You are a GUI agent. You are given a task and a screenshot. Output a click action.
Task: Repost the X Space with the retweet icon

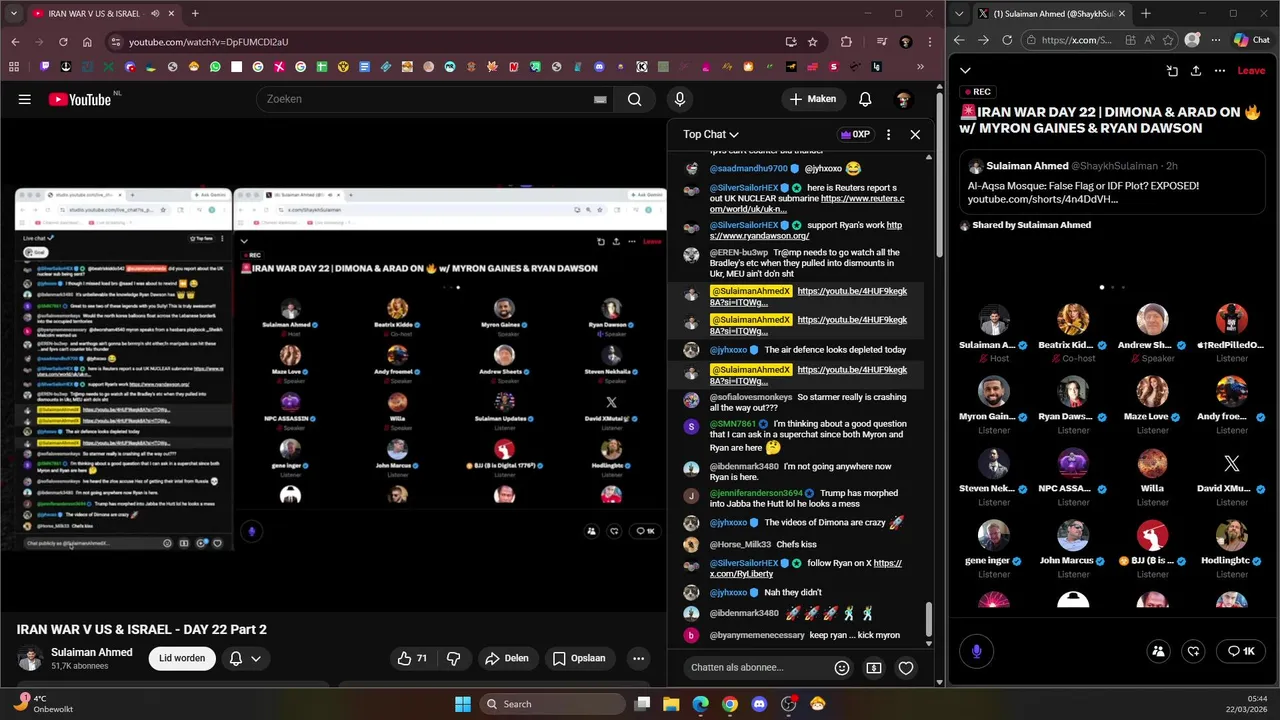[x=1193, y=651]
